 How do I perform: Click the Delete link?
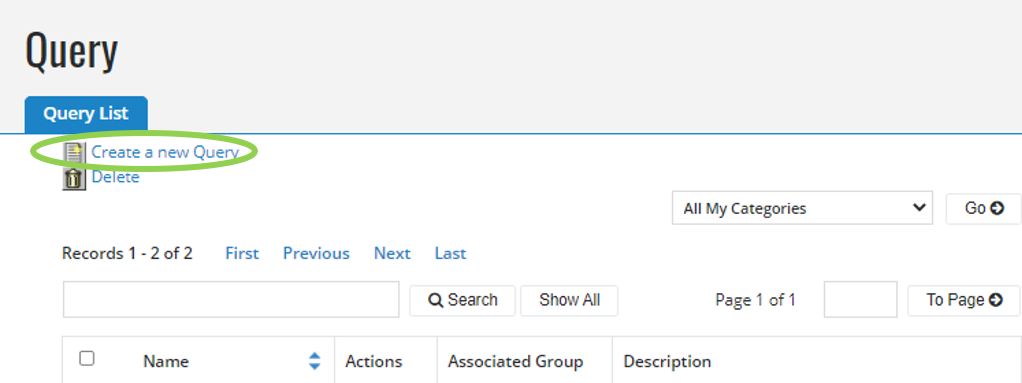click(115, 177)
